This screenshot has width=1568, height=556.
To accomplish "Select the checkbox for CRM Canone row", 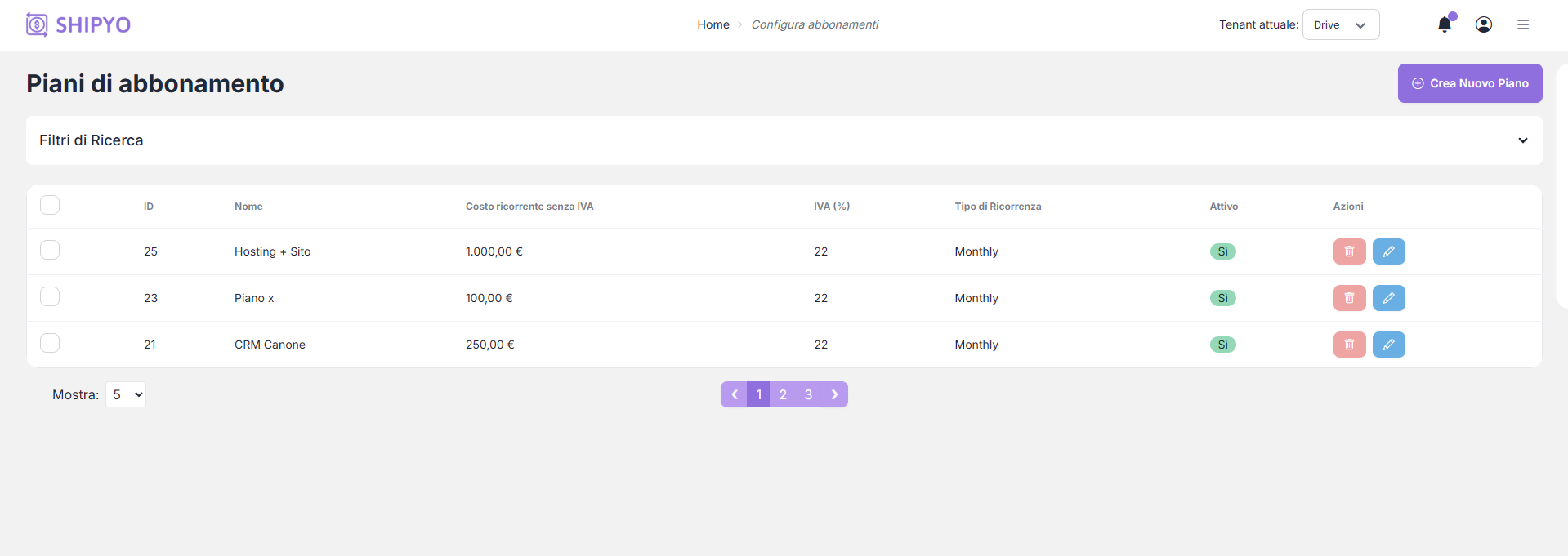I will 50,343.
